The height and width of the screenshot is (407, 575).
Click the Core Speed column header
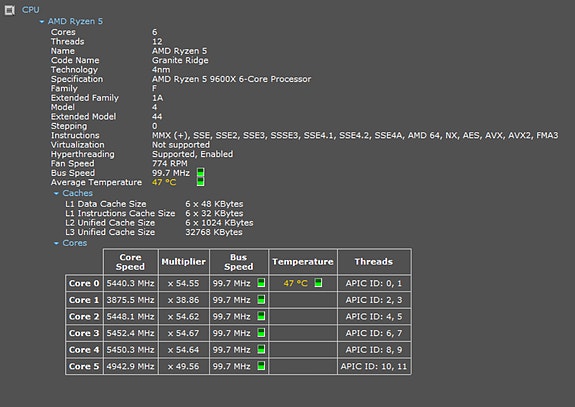(x=131, y=262)
